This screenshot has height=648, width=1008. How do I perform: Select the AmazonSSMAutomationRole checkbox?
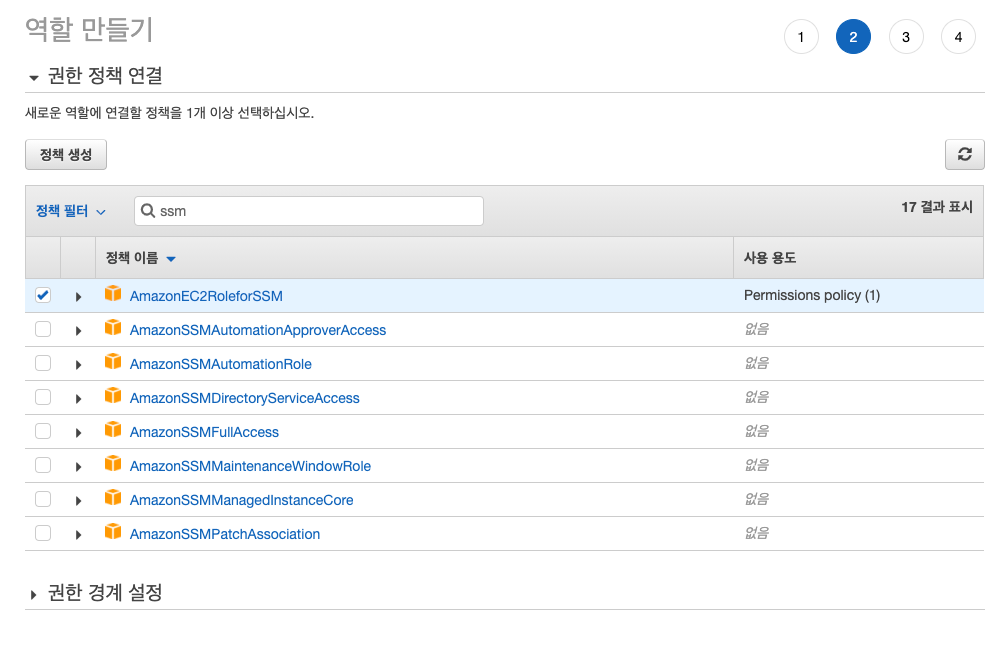click(43, 363)
